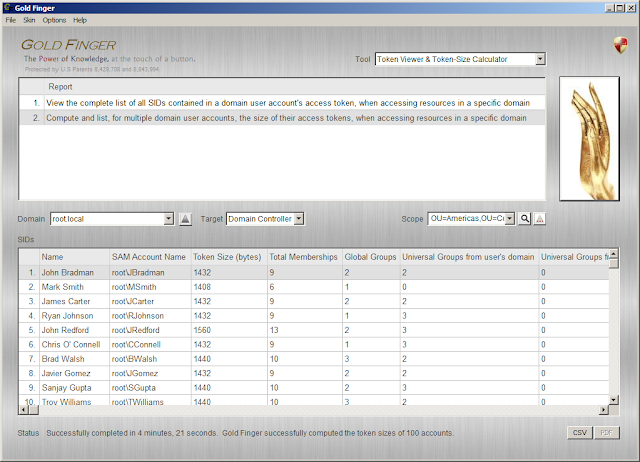Click the disabled PDF button
The image size is (640, 462).
point(607,433)
